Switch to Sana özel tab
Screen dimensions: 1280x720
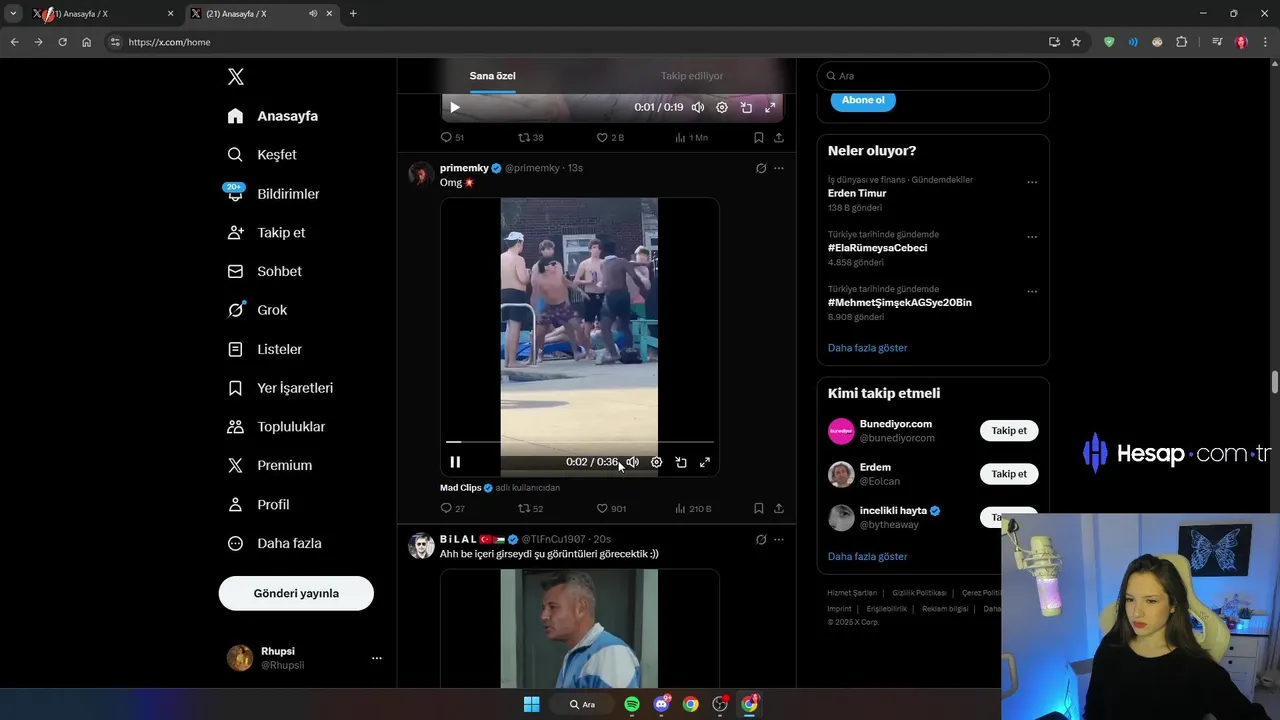click(493, 76)
